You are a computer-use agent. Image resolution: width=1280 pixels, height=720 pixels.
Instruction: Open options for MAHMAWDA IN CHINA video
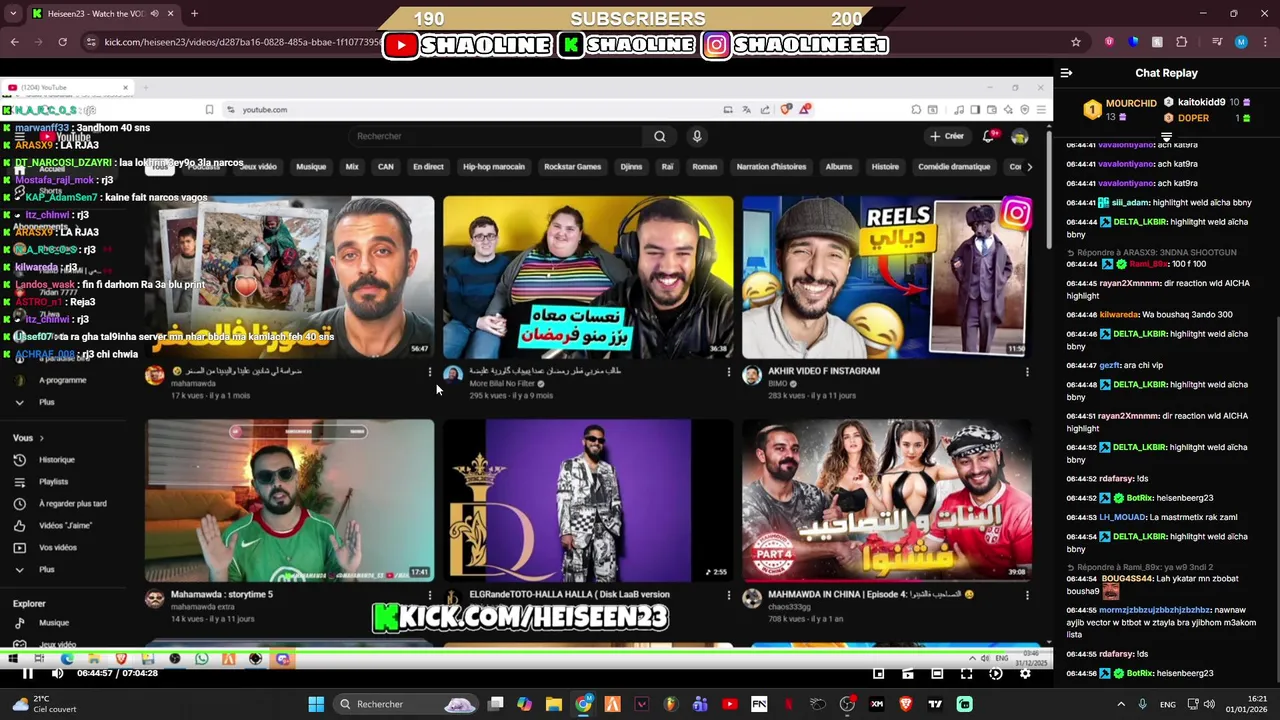1027,595
